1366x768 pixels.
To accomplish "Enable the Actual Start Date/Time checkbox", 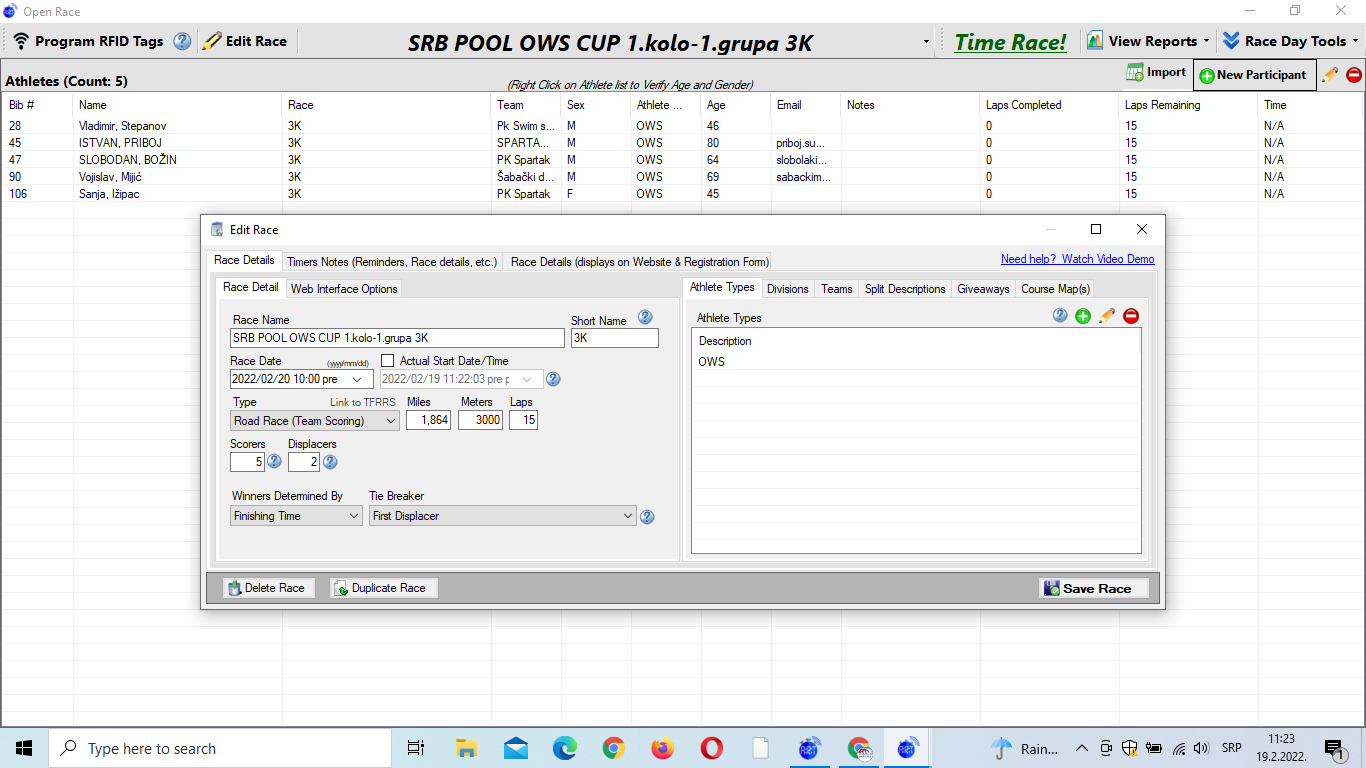I will [388, 361].
